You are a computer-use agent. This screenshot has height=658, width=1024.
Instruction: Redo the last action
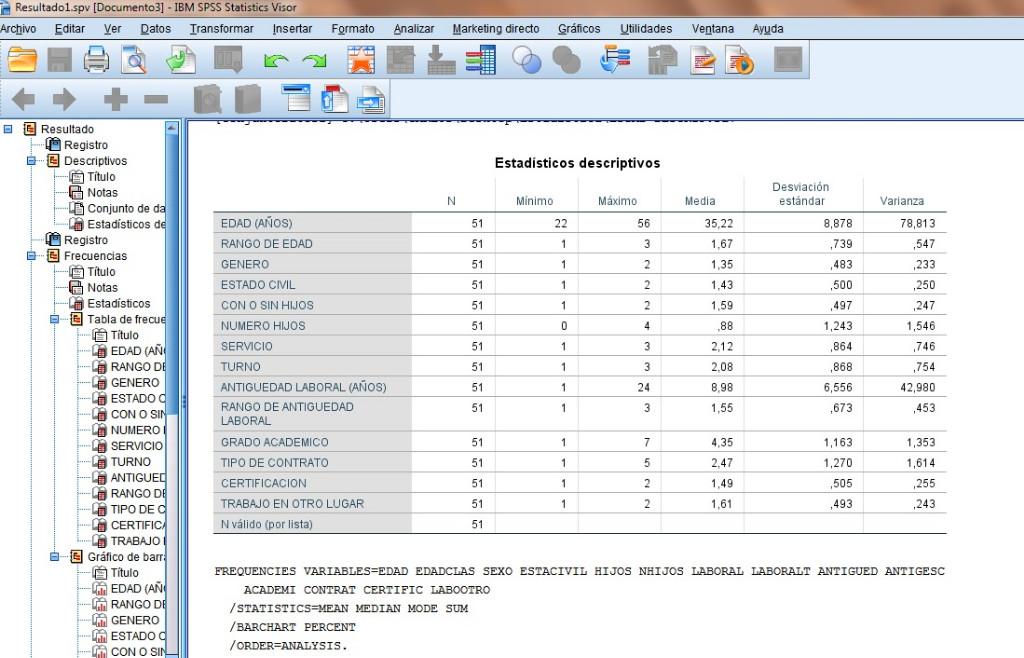point(314,61)
